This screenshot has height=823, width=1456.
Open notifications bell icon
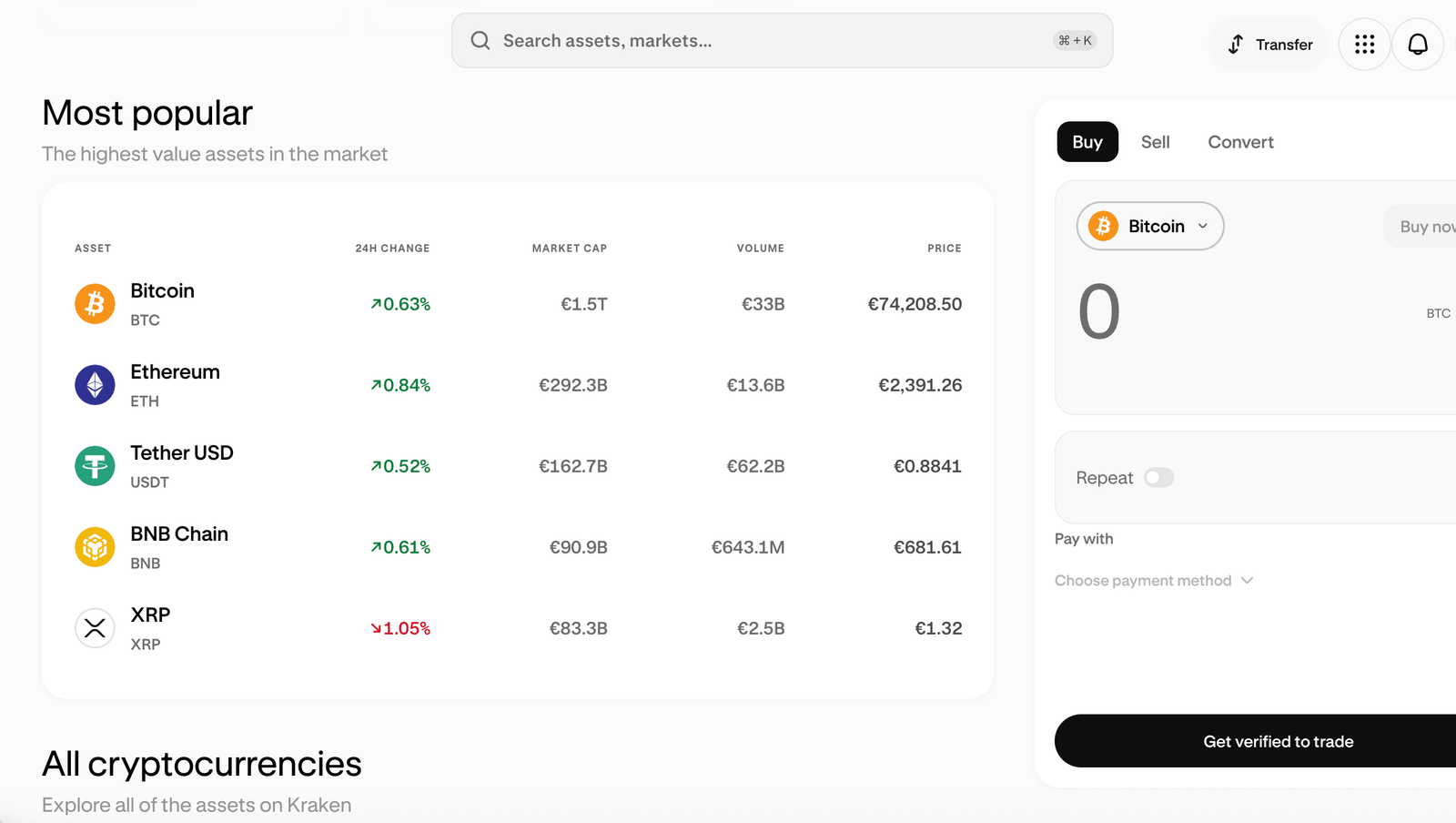pyautogui.click(x=1418, y=45)
